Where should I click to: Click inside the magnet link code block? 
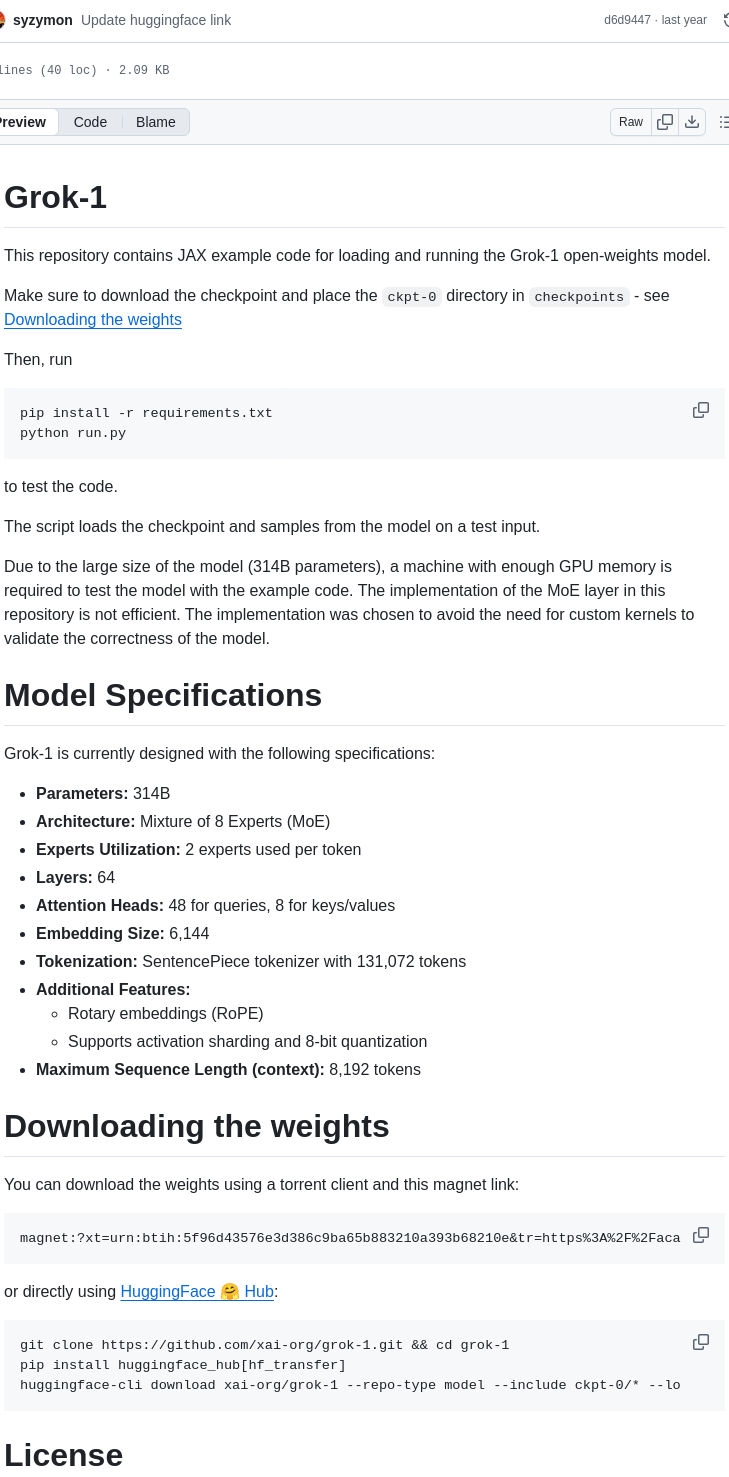(350, 1237)
